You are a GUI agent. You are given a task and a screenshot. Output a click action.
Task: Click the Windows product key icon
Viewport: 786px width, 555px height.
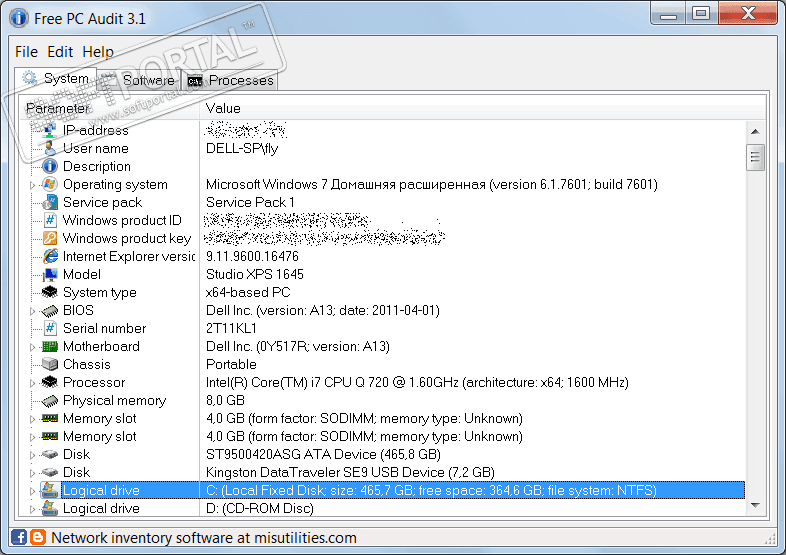pos(50,239)
